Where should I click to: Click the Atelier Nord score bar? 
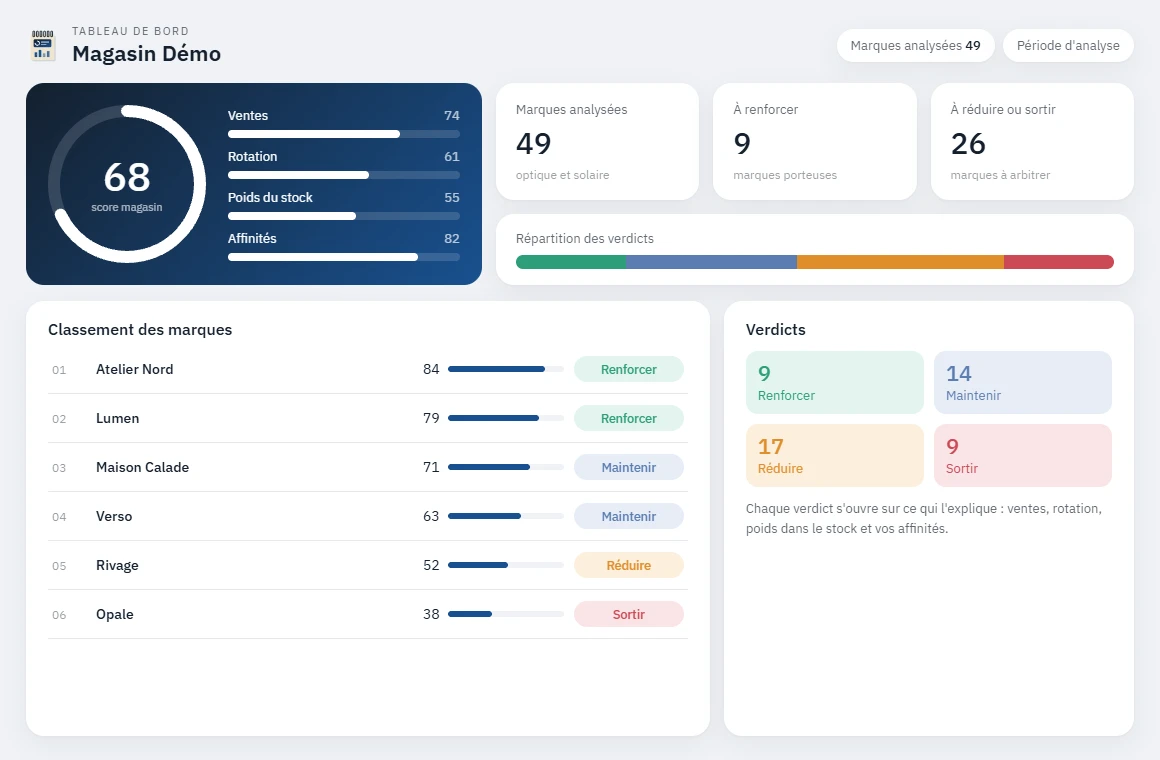[x=506, y=369]
